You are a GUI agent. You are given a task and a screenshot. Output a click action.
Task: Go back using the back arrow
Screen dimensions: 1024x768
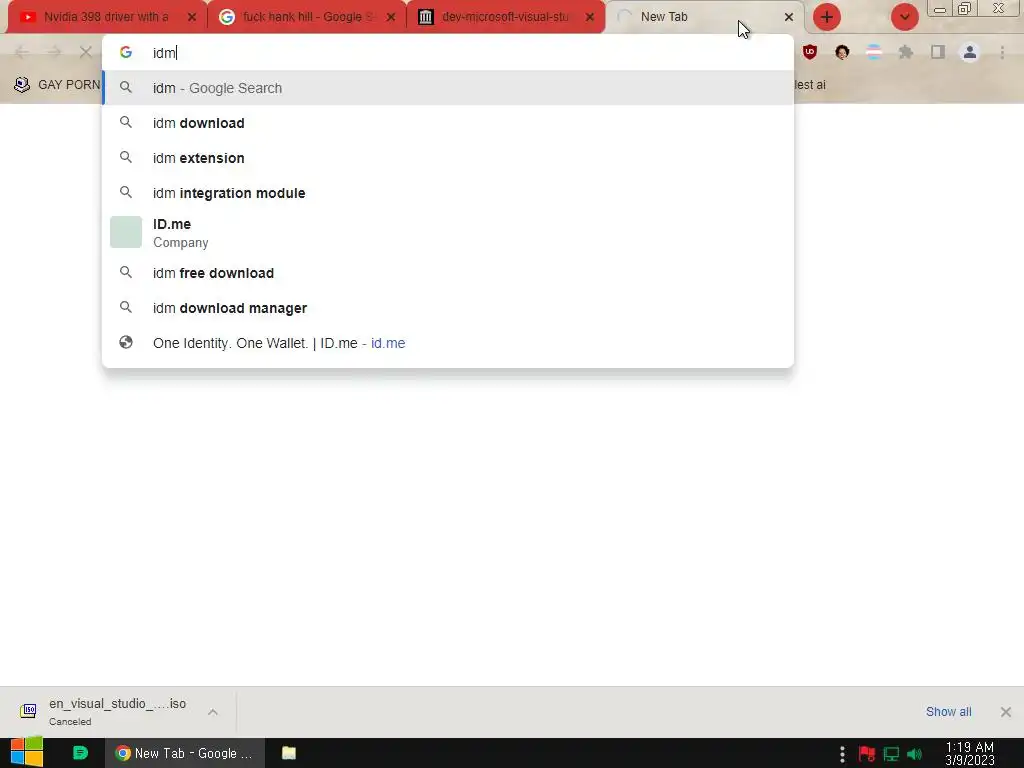(22, 52)
